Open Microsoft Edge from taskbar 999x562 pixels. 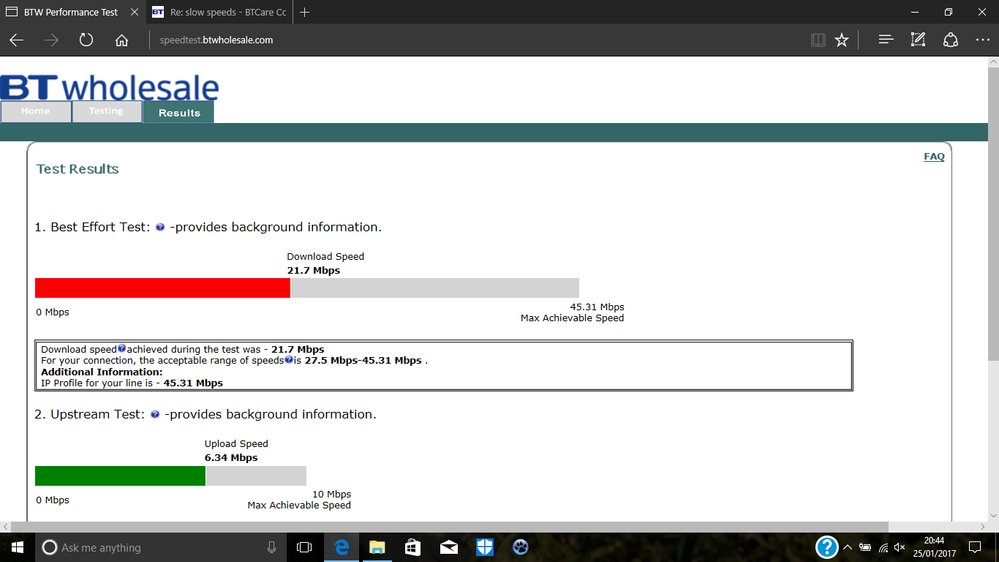pos(341,547)
